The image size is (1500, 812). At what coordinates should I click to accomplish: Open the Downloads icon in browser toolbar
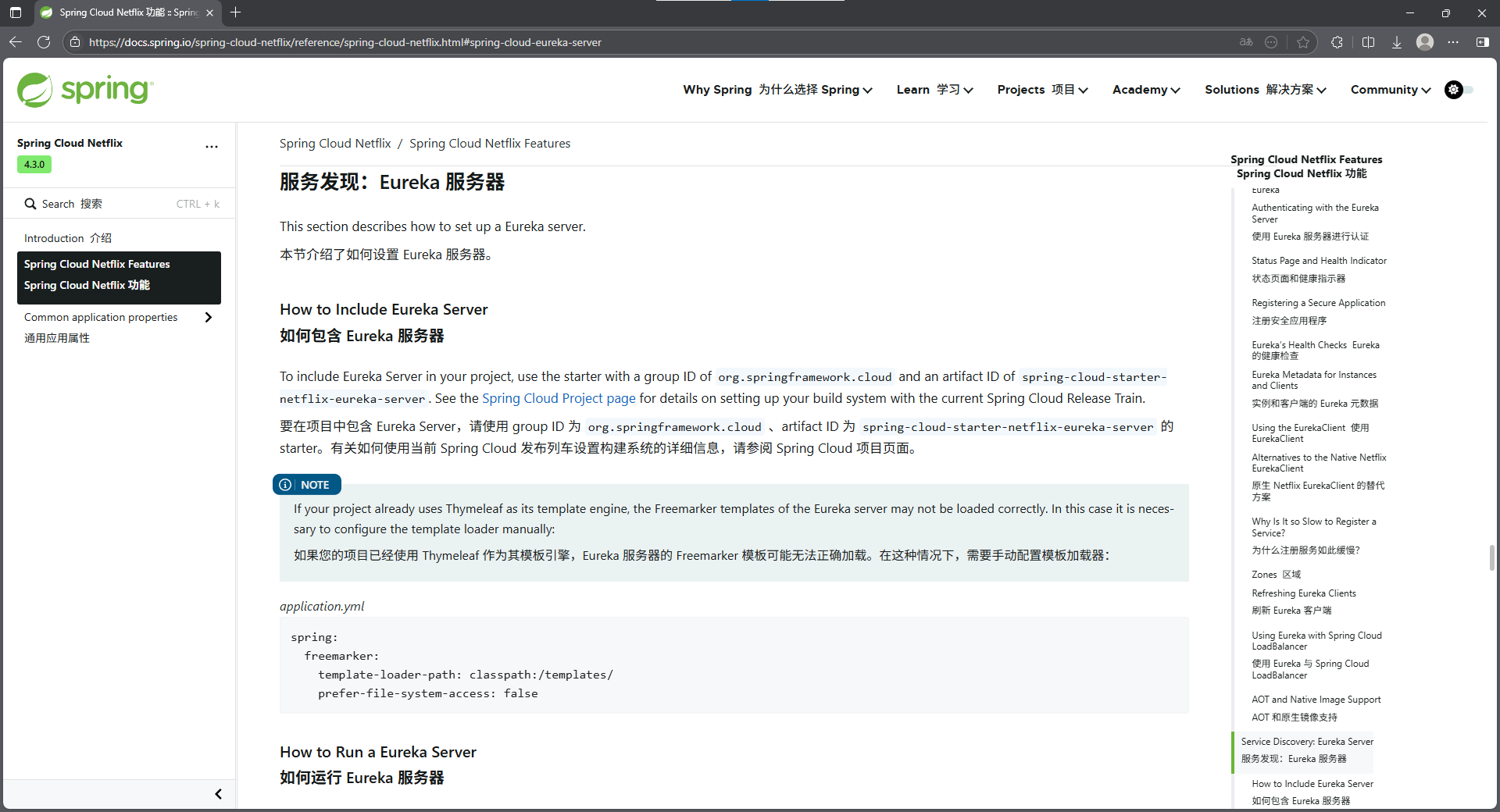click(x=1396, y=42)
